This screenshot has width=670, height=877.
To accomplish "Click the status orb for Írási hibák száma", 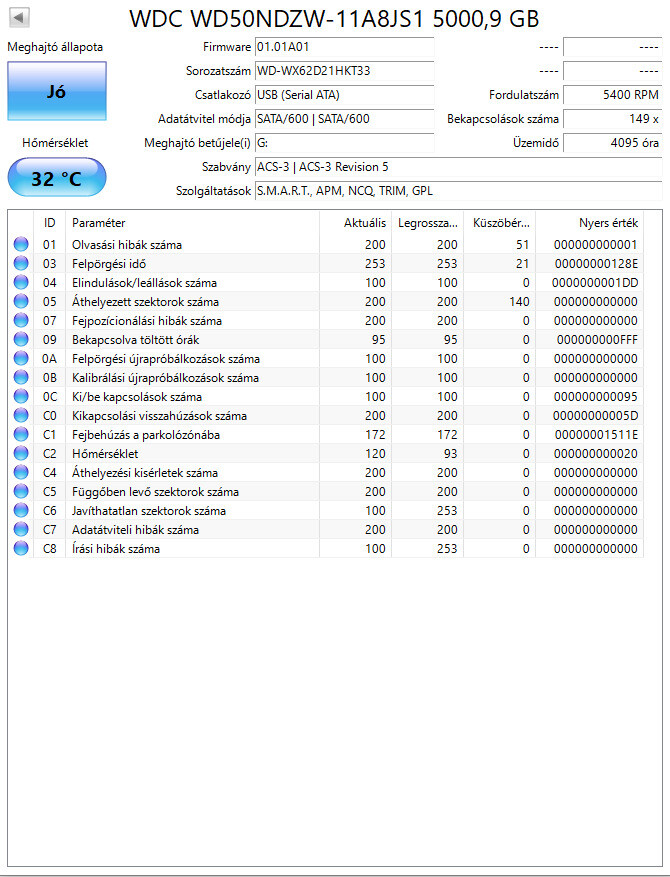I will [x=21, y=549].
